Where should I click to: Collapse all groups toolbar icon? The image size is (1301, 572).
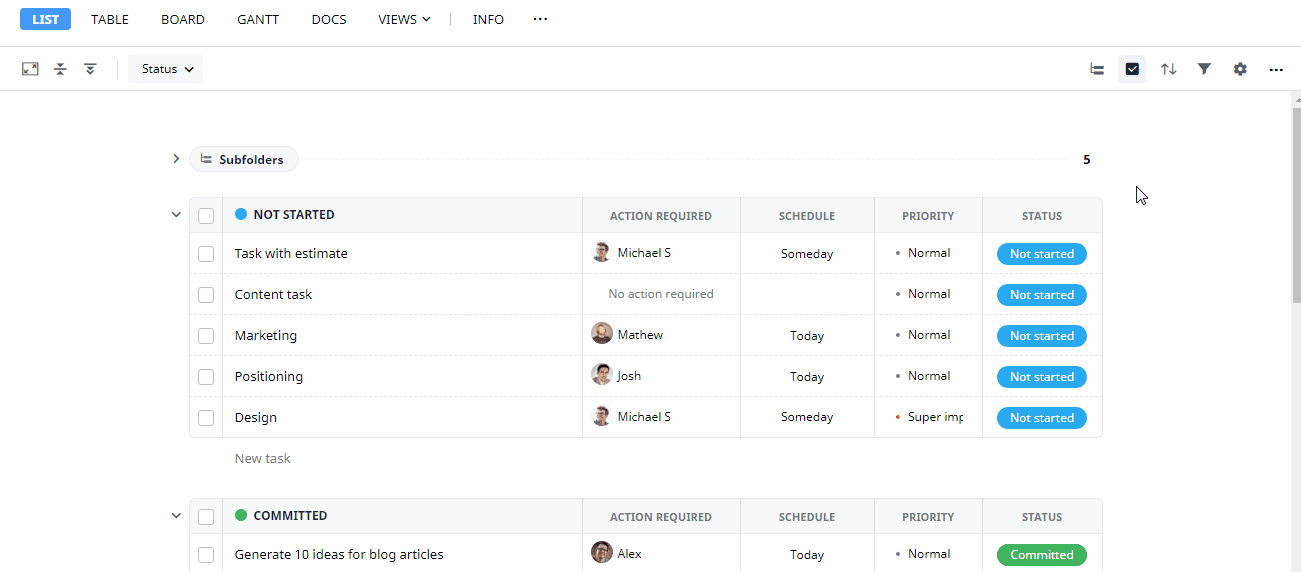tap(60, 69)
